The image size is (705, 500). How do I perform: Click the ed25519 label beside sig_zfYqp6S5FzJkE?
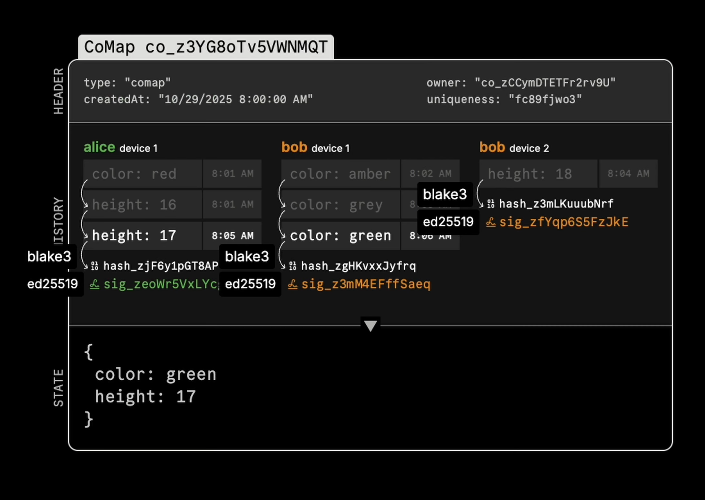pyautogui.click(x=448, y=222)
